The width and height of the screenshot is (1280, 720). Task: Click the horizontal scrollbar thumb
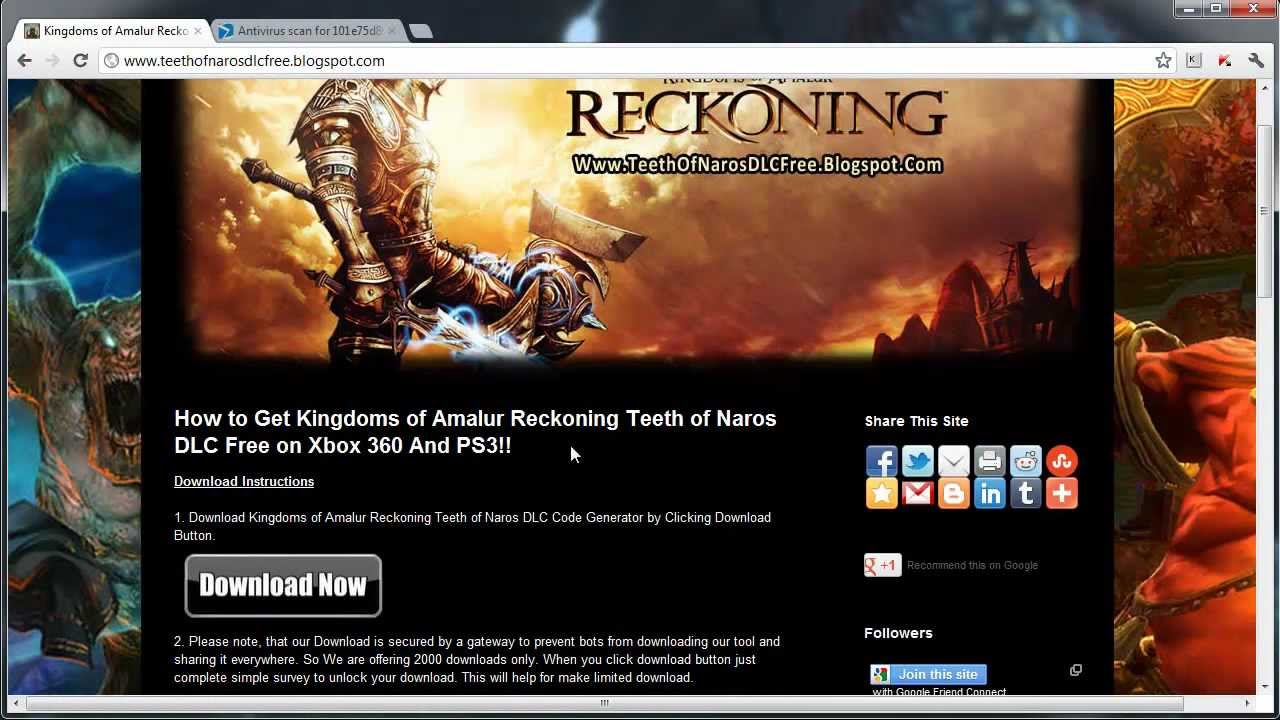(x=604, y=703)
